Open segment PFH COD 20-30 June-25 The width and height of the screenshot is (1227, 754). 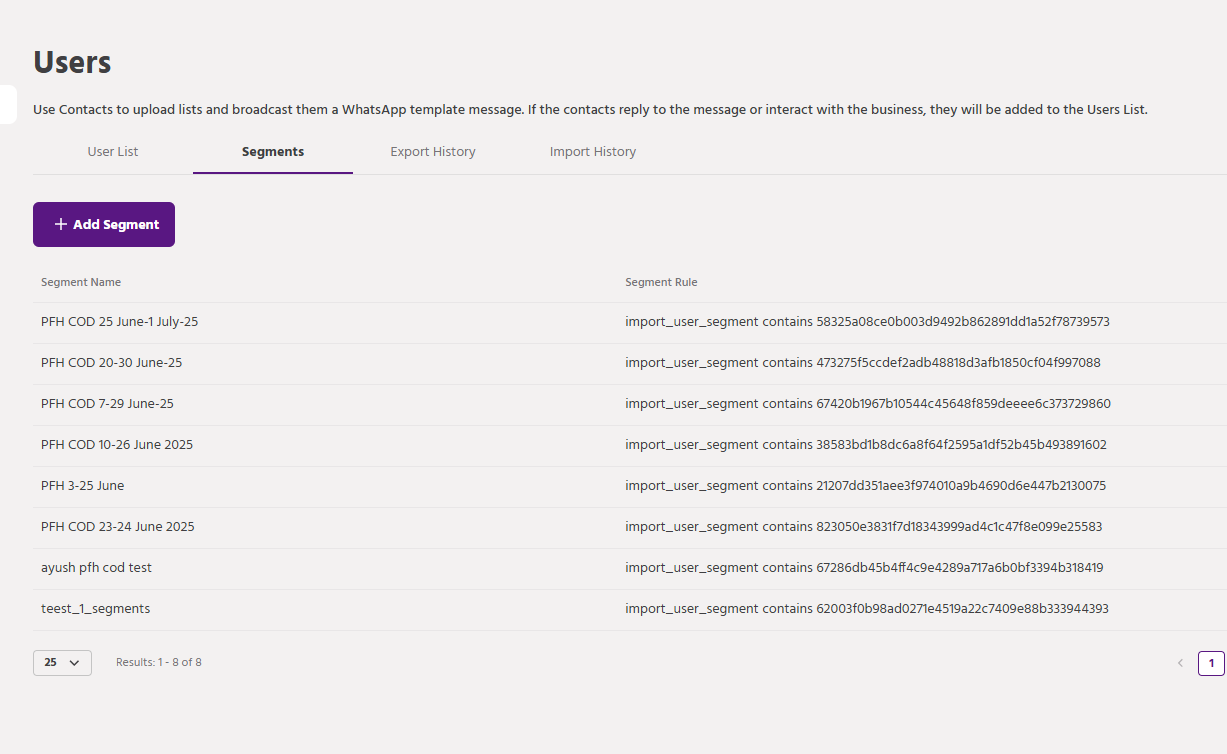111,363
